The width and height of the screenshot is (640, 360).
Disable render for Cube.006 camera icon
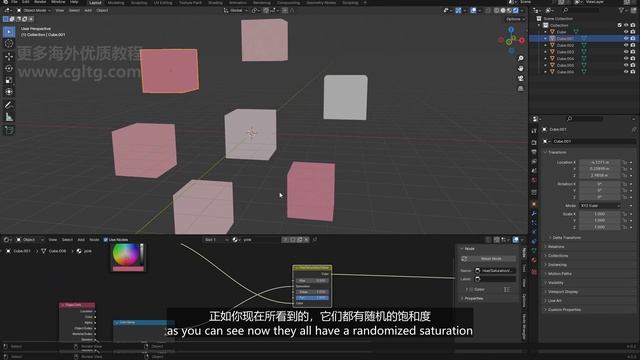(633, 72)
